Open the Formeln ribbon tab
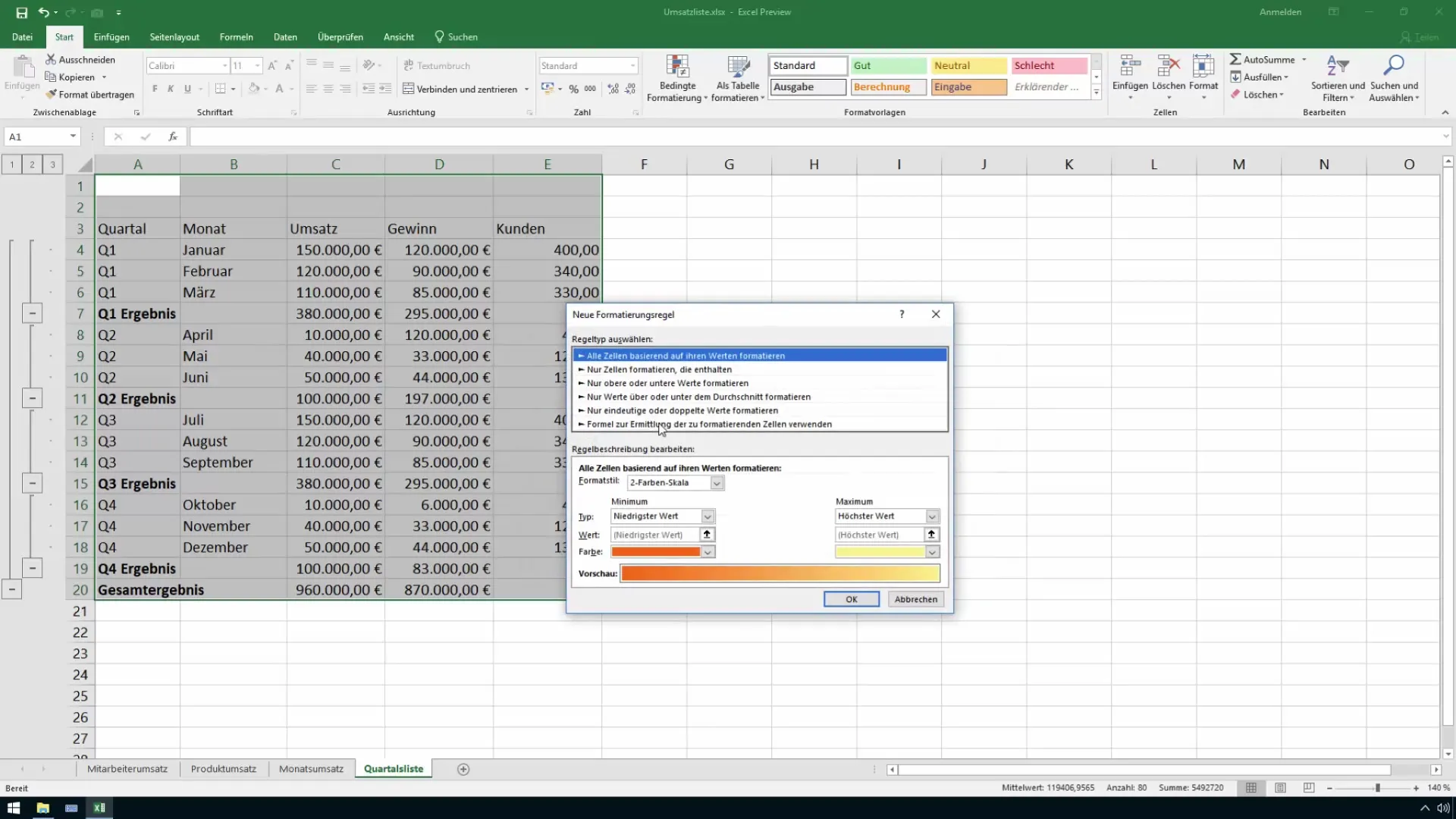The image size is (1456, 819). (236, 36)
